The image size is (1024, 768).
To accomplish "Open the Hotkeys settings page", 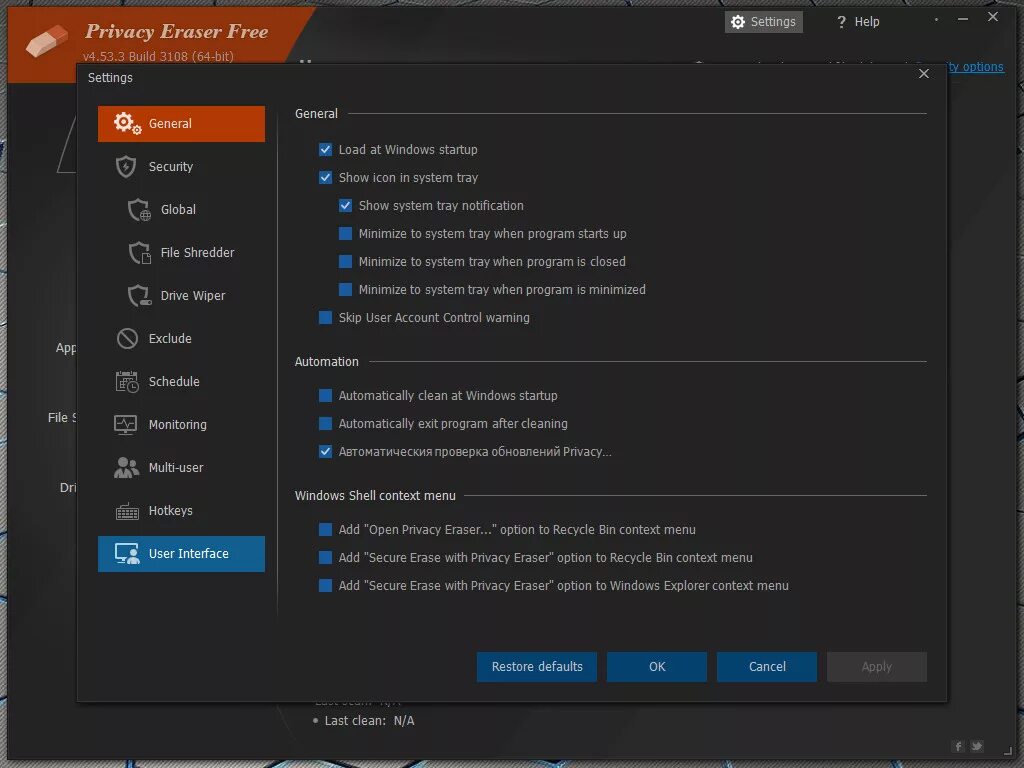I will point(182,511).
